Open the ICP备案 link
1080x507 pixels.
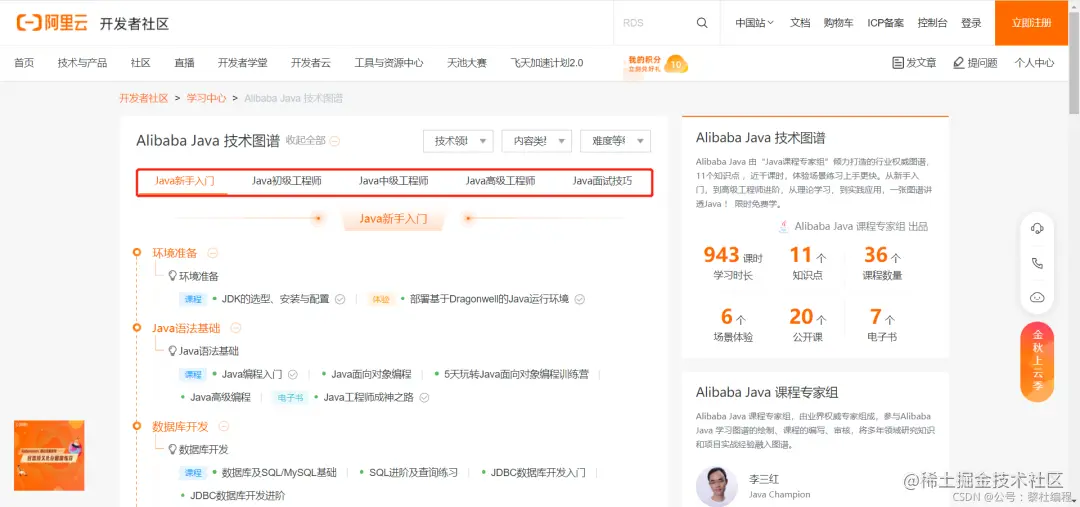click(886, 23)
